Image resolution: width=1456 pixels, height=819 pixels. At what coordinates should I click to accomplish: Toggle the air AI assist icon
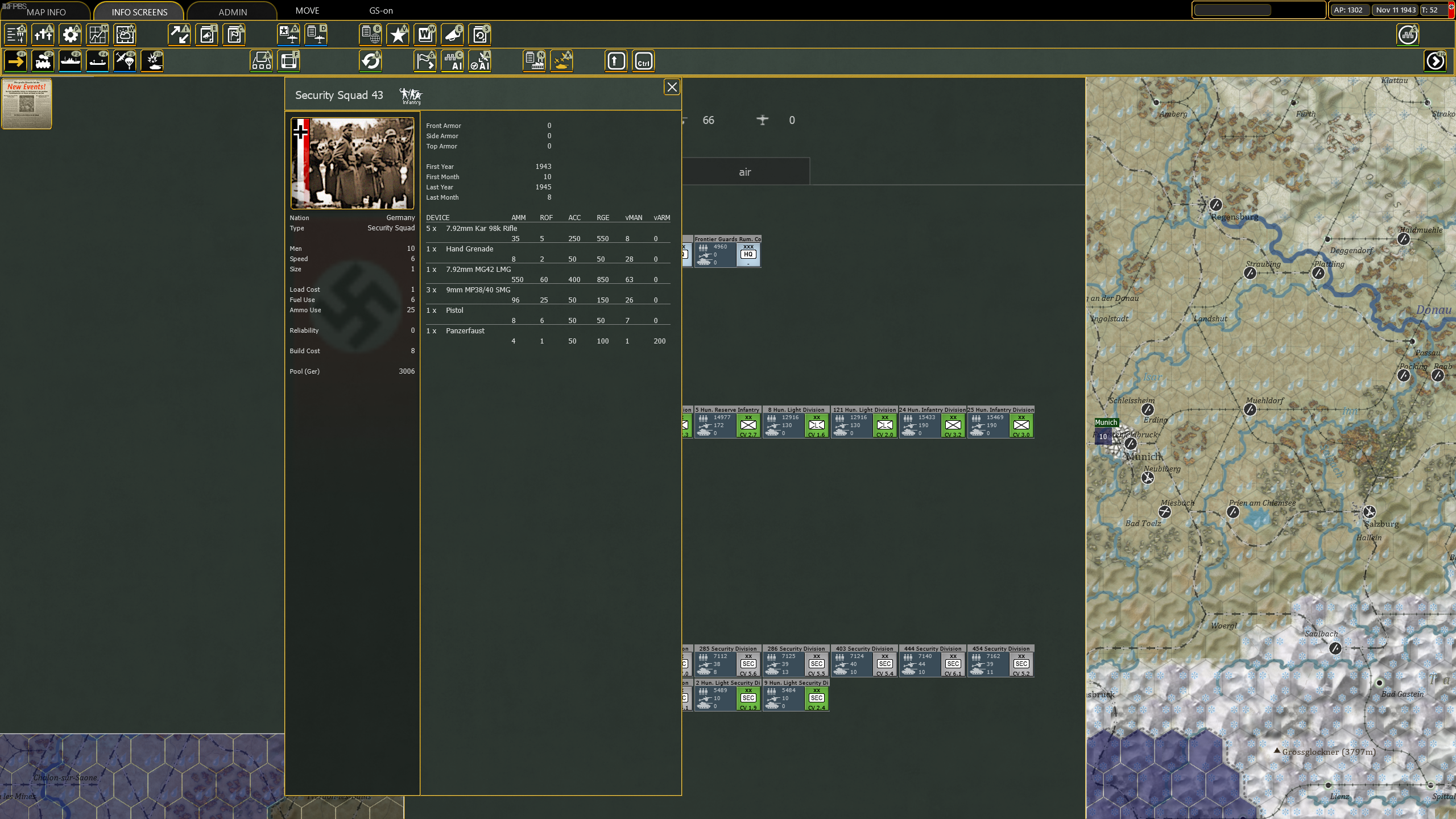pyautogui.click(x=480, y=61)
